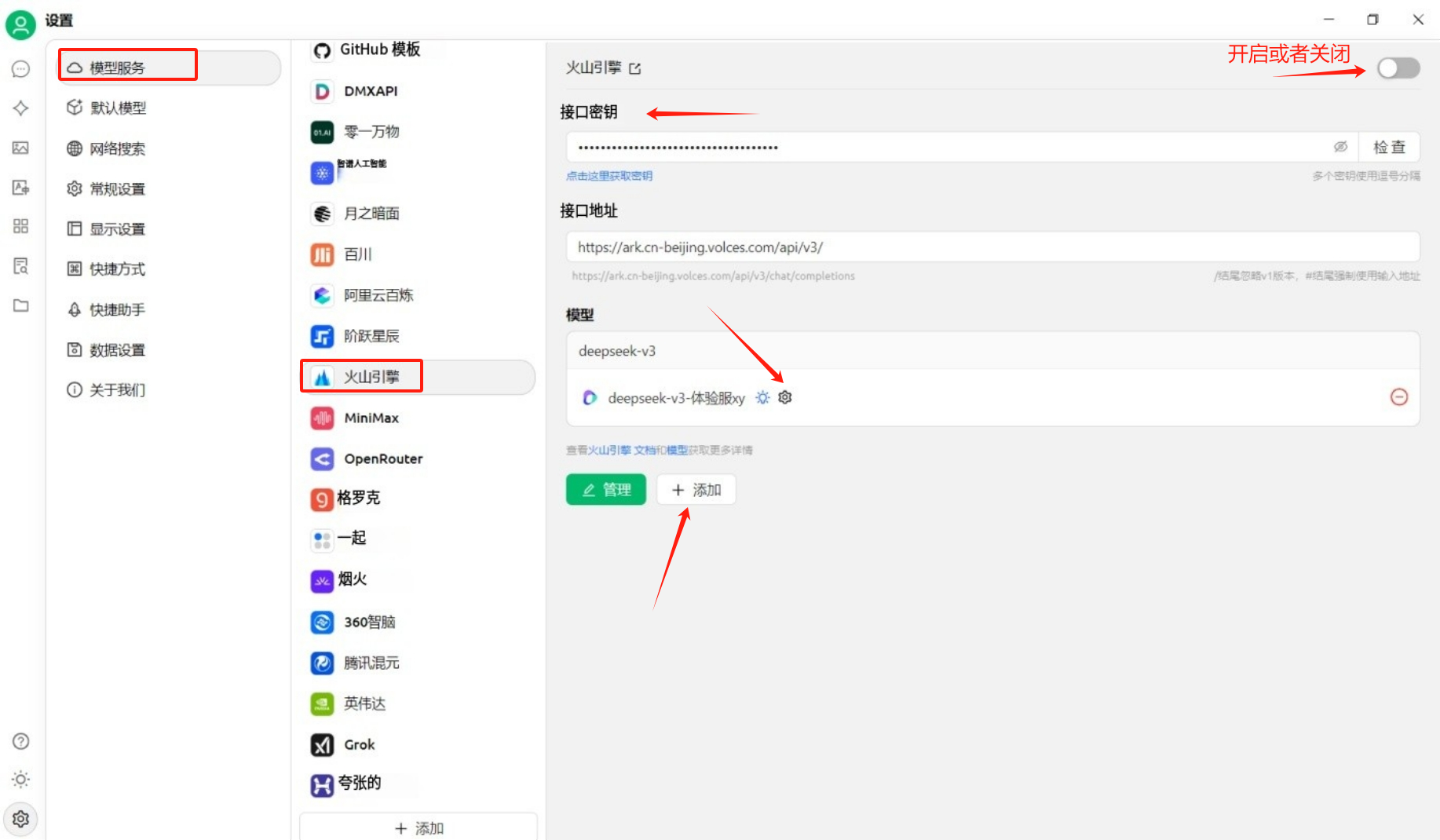Open the translate icon in left sidebar
This screenshot has height=840, width=1440.
tap(20, 187)
